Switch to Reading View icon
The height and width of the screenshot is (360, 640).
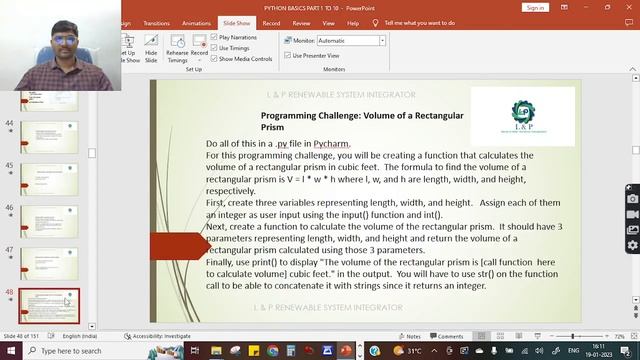519,336
